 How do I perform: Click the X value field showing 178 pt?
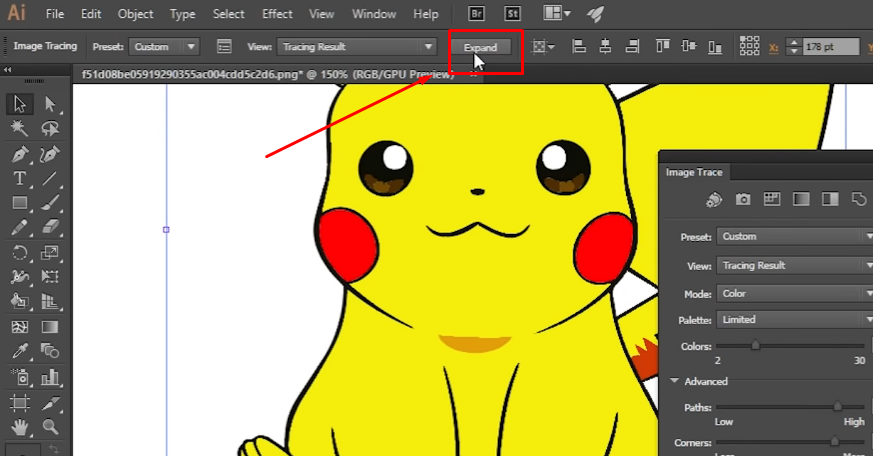tap(831, 47)
